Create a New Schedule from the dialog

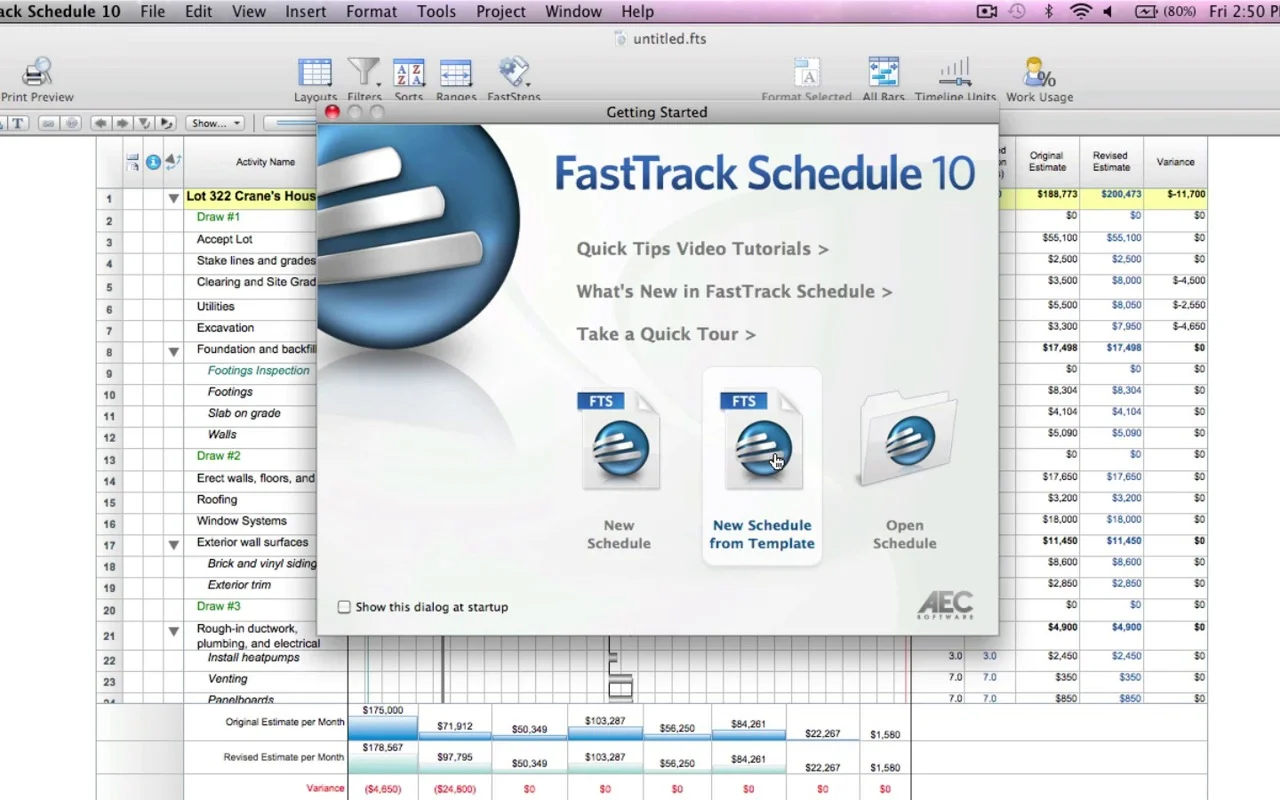point(619,470)
